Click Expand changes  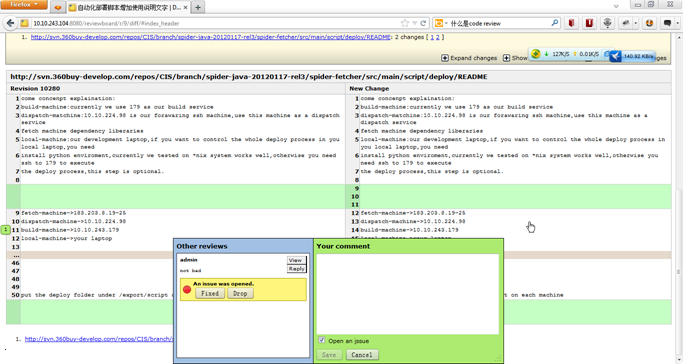(x=469, y=58)
